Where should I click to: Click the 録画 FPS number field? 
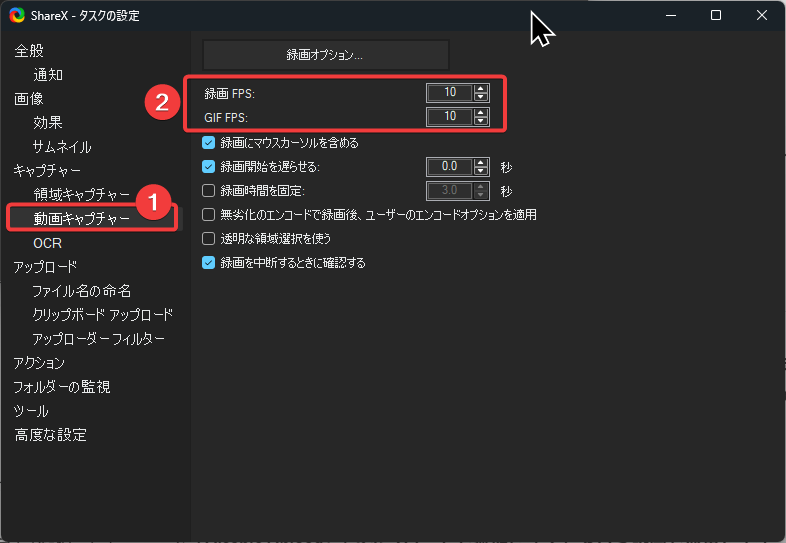pyautogui.click(x=449, y=92)
